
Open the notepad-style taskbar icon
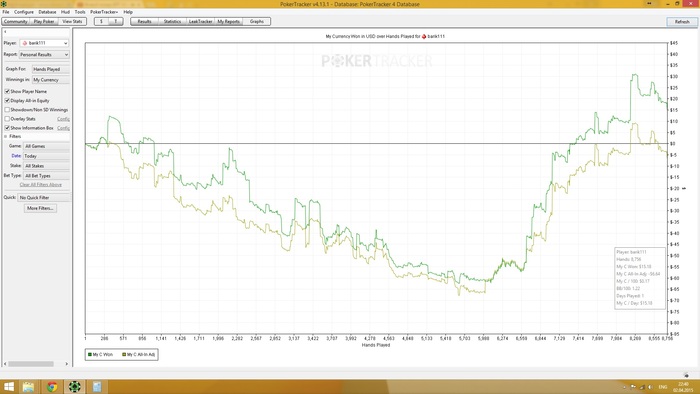point(97,386)
